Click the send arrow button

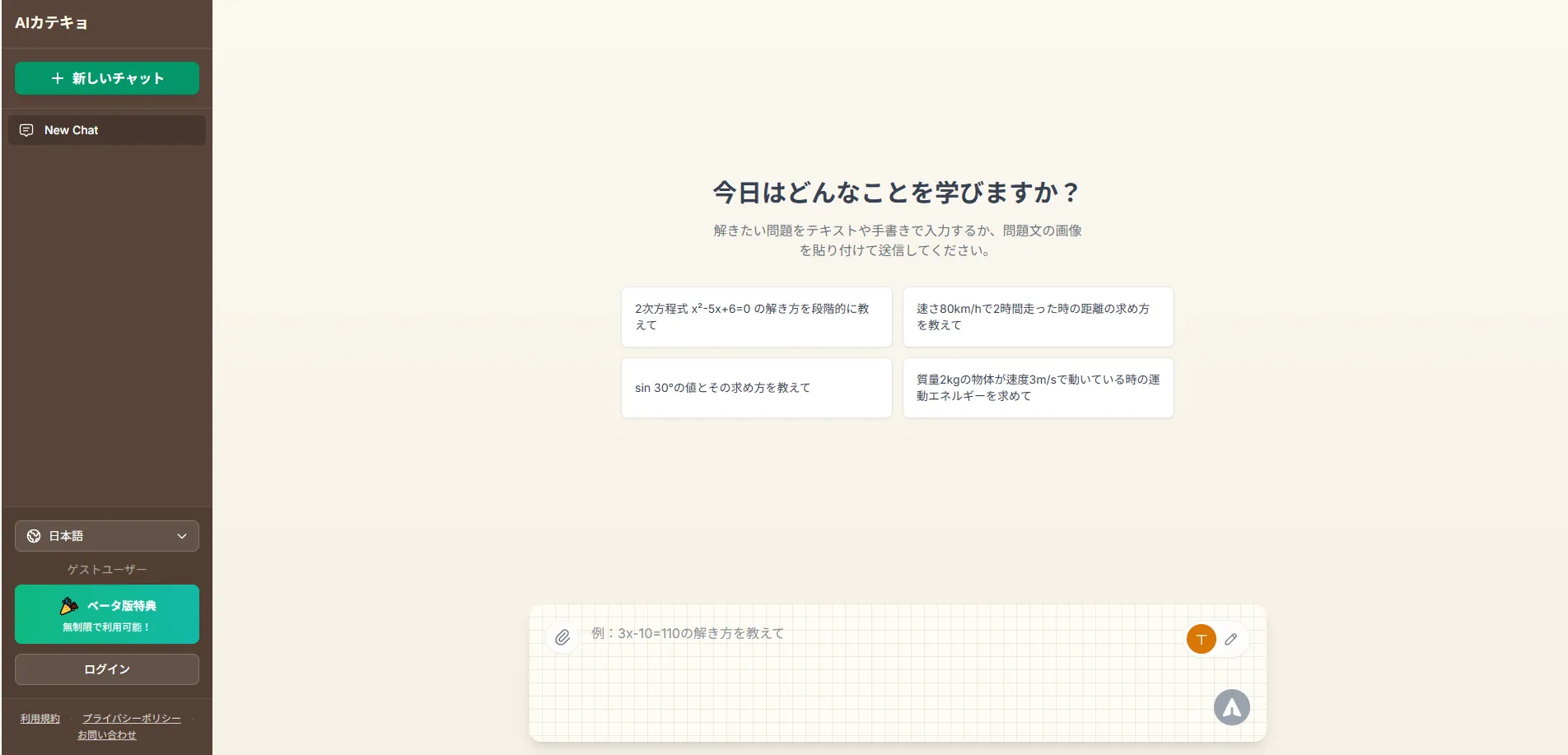[1232, 707]
